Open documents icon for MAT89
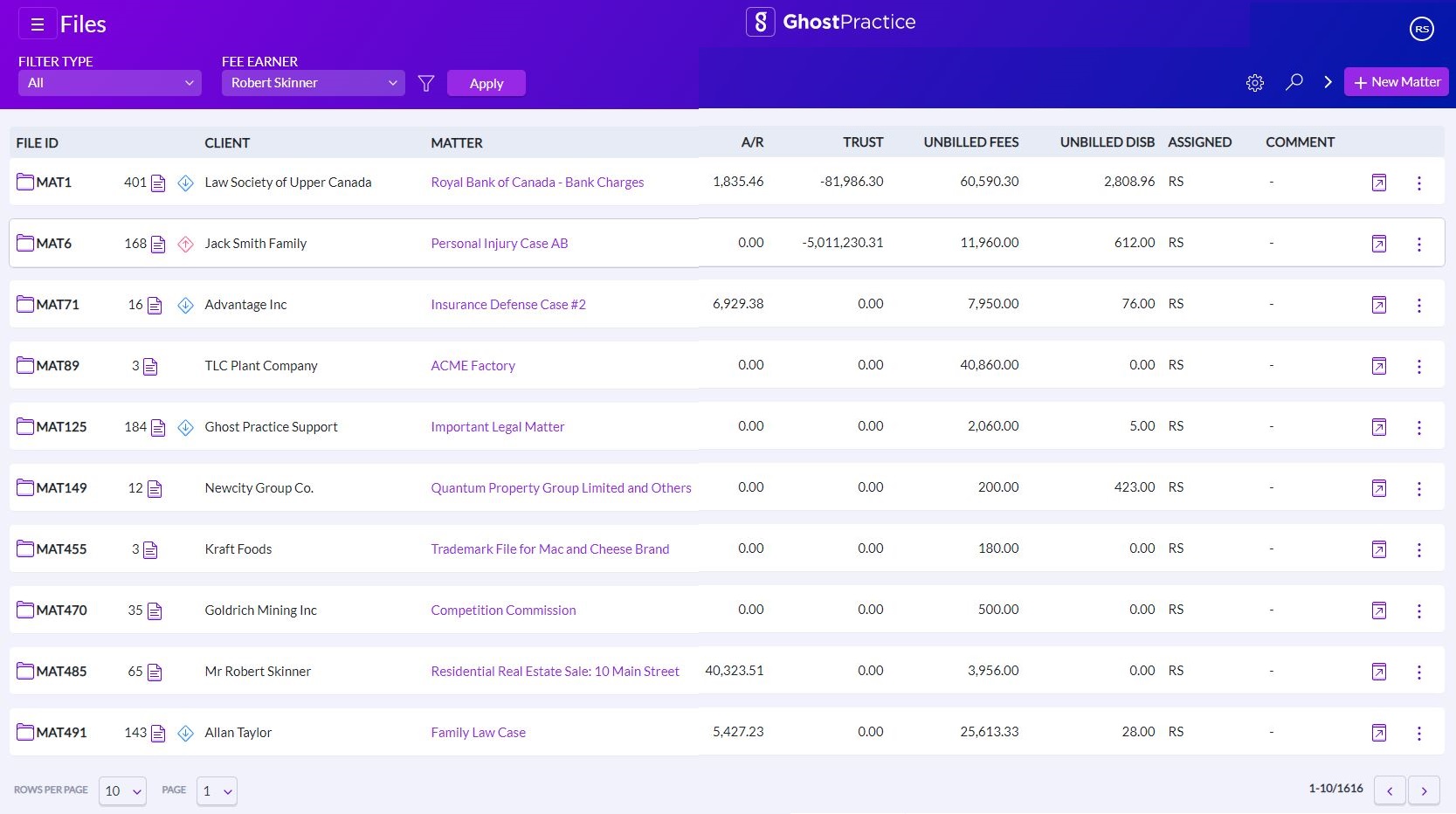 tap(150, 366)
